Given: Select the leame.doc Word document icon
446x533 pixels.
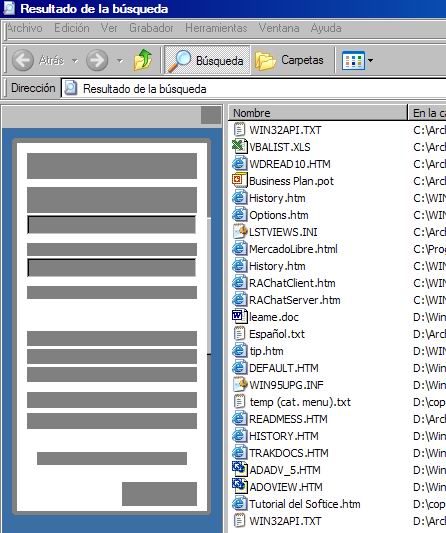Looking at the screenshot, I should click(239, 316).
